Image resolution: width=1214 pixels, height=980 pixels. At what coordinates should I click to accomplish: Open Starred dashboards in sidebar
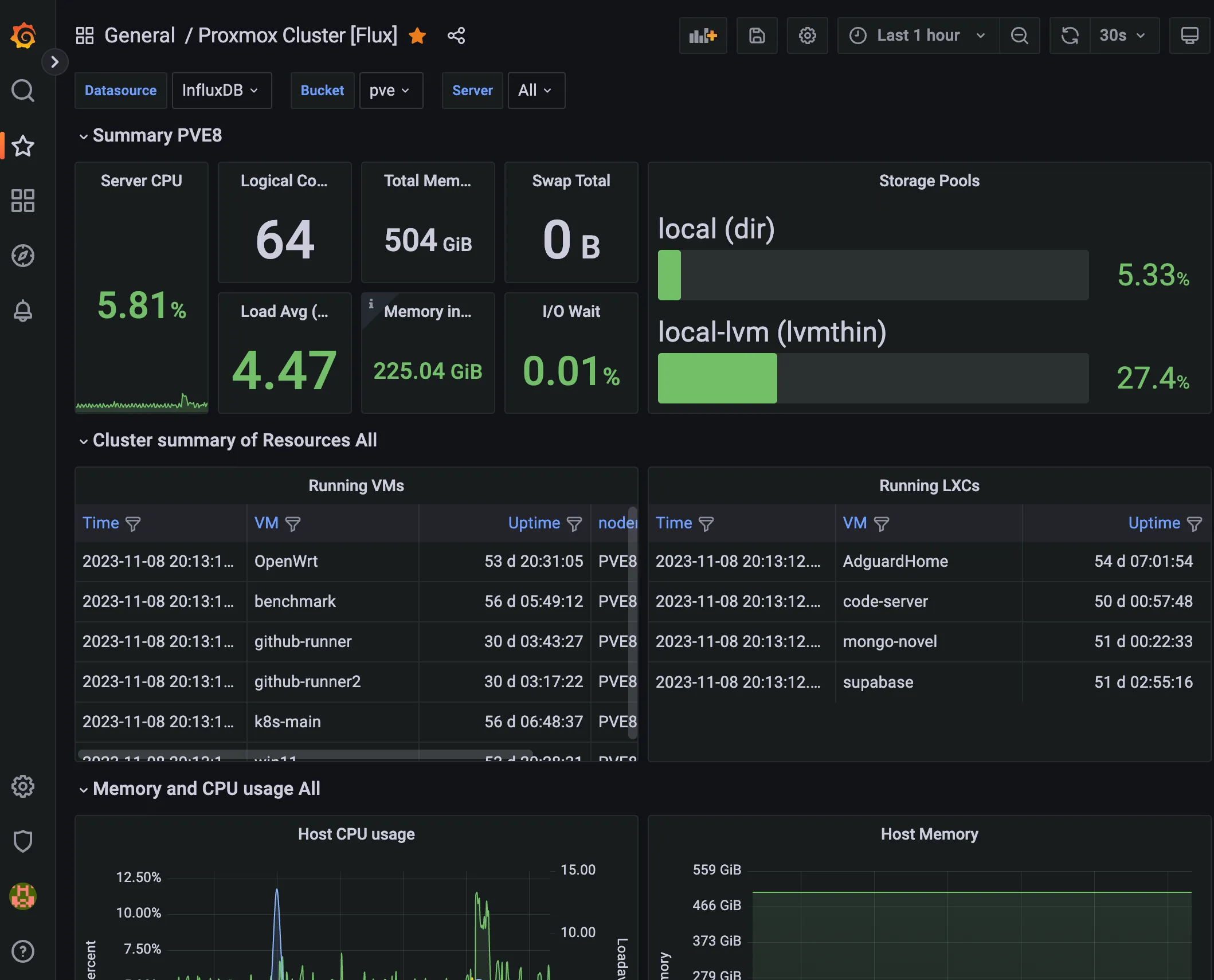coord(23,146)
